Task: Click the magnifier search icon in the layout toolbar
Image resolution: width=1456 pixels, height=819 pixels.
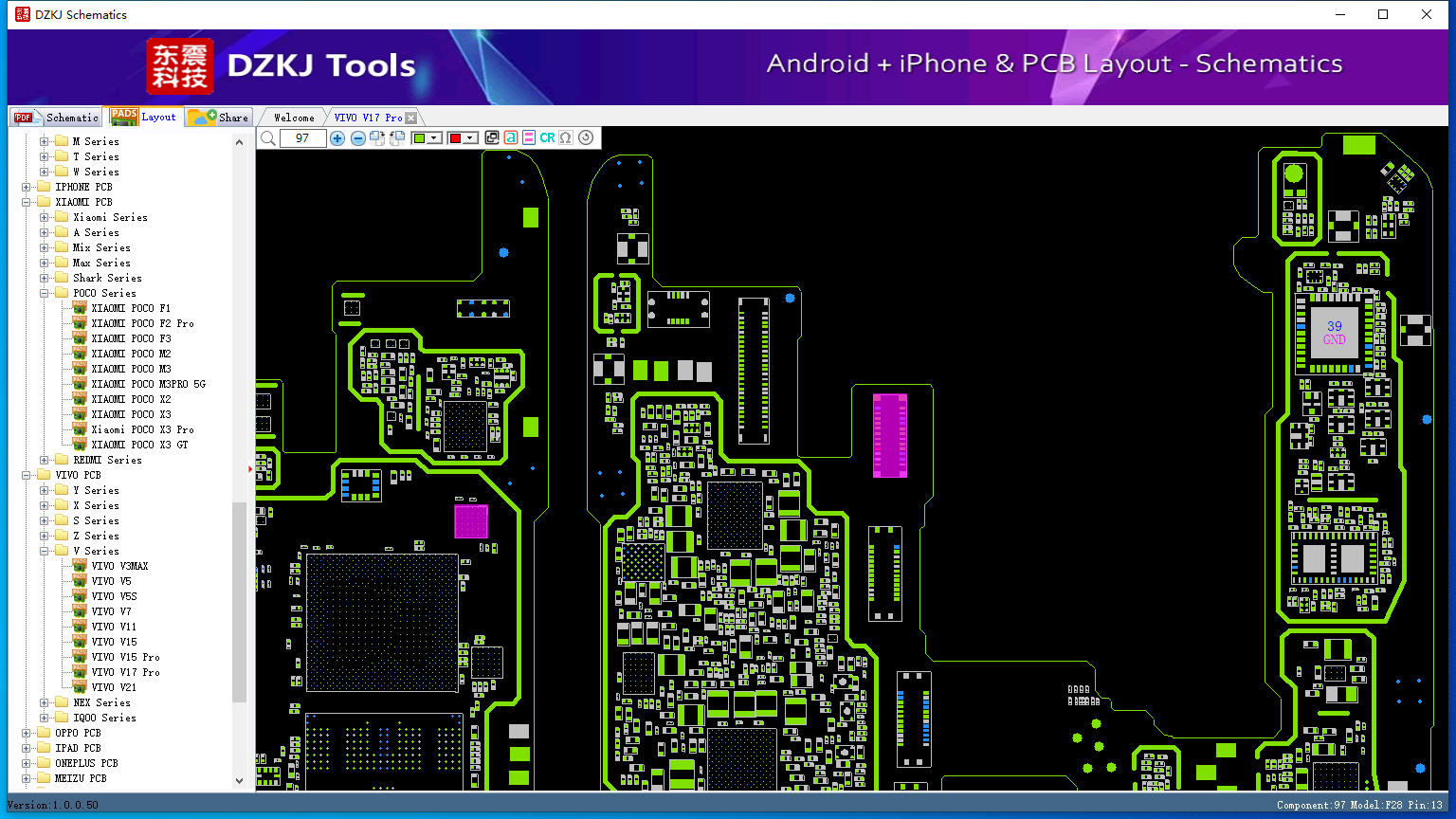Action: [x=268, y=138]
